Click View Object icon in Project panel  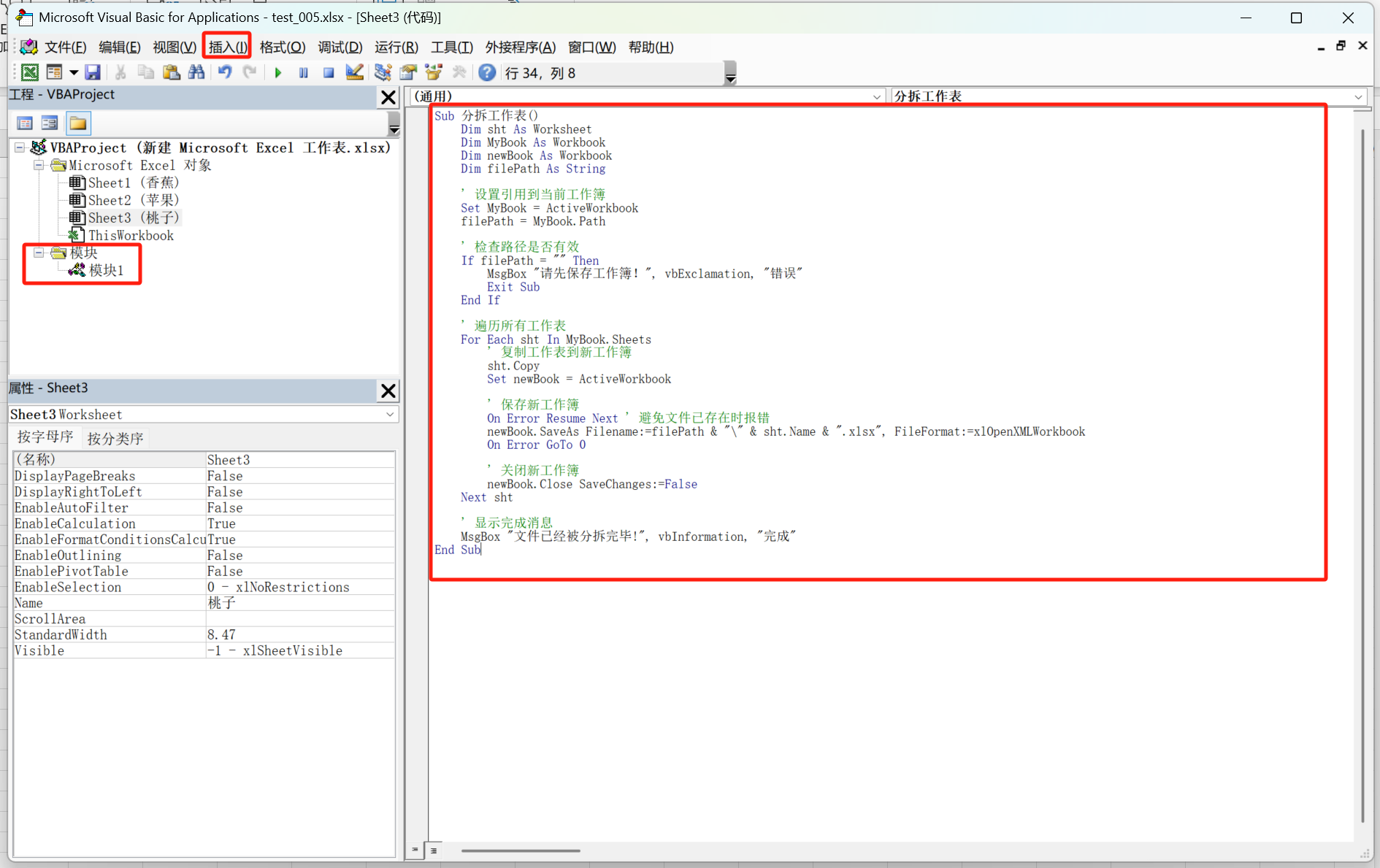[x=50, y=123]
